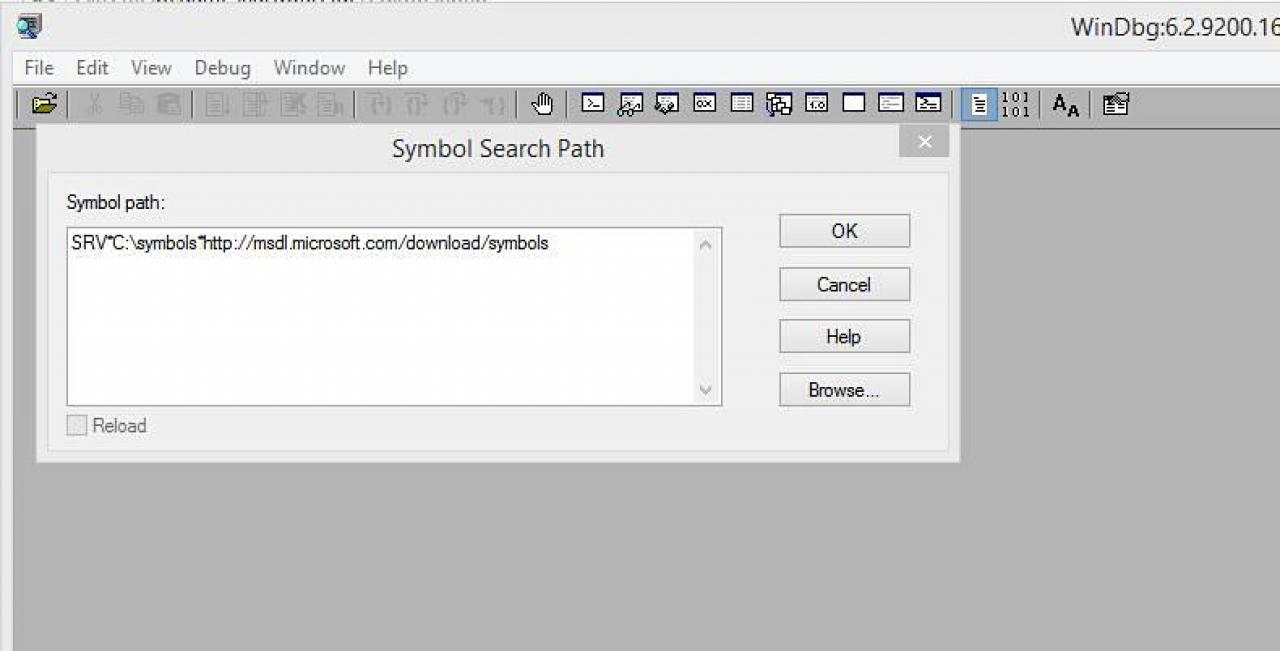Screen dimensions: 1280x651
Task: Open the Watch window toolbar icon
Action: (x=630, y=103)
